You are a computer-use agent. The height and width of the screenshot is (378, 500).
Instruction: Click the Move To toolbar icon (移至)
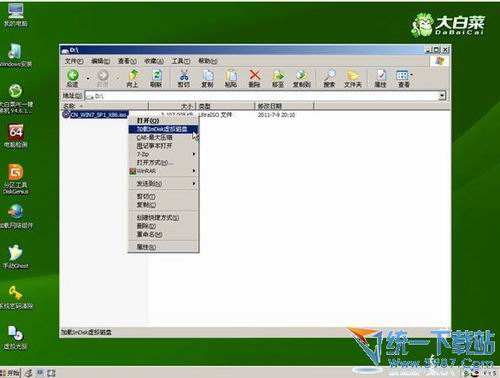(278, 78)
